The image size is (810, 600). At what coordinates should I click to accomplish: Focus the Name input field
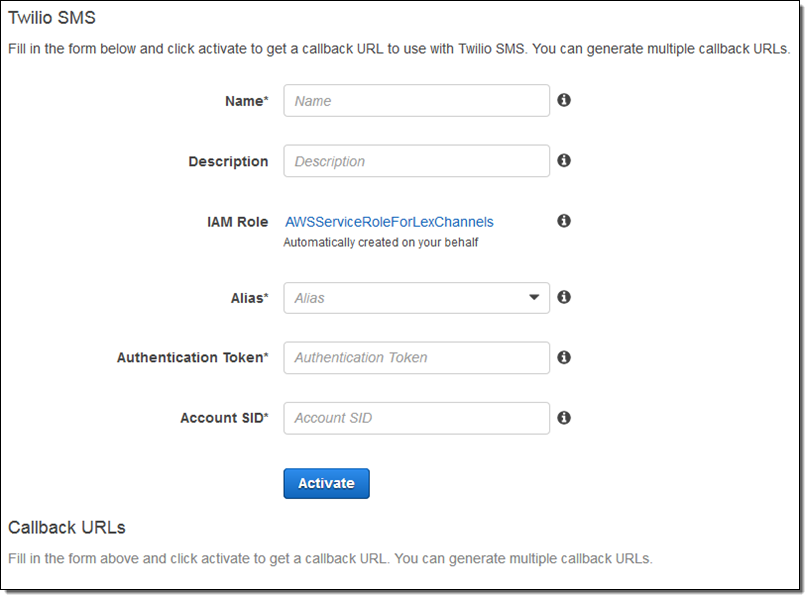(416, 101)
